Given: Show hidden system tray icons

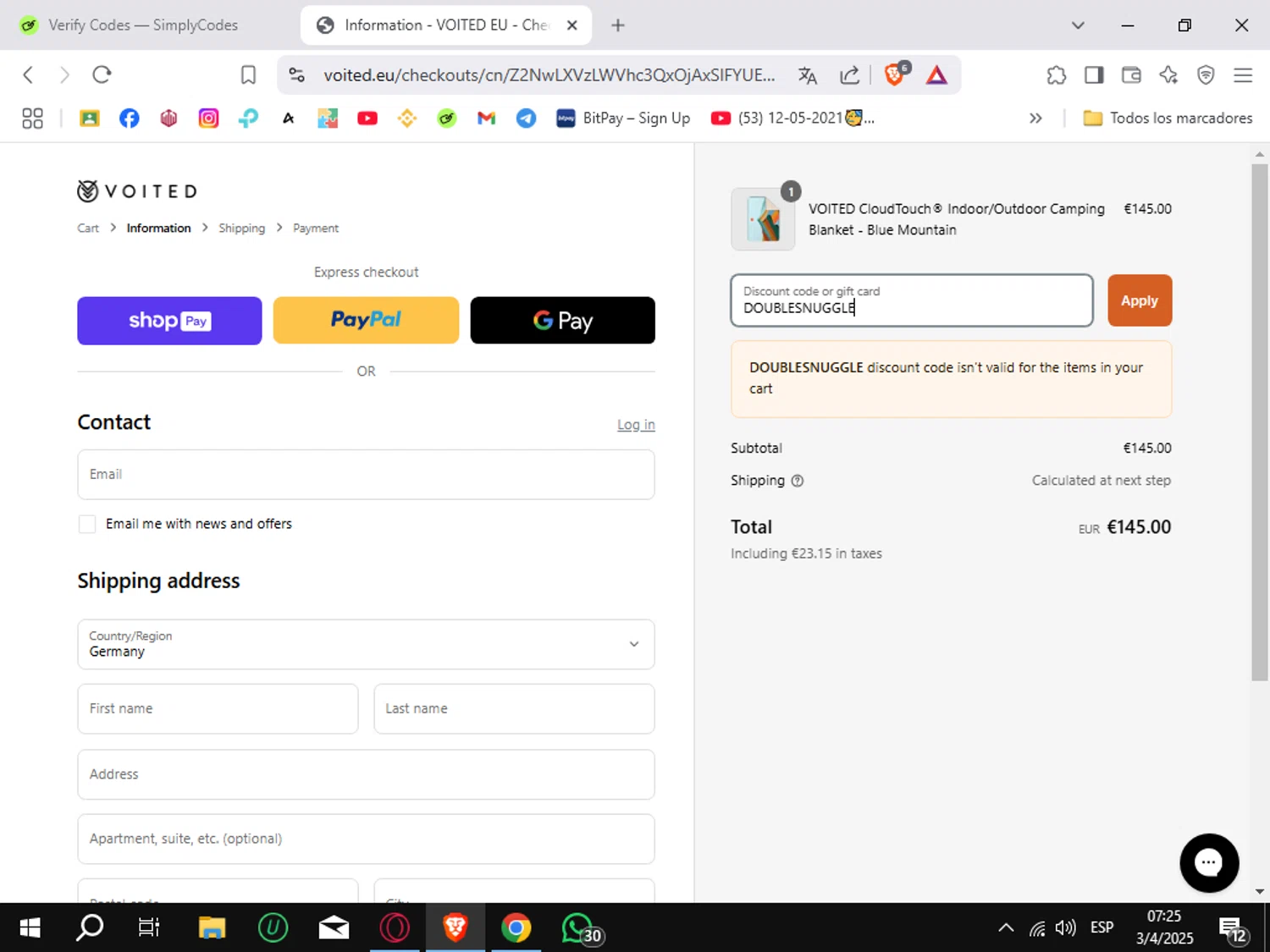Looking at the screenshot, I should pos(1006,927).
